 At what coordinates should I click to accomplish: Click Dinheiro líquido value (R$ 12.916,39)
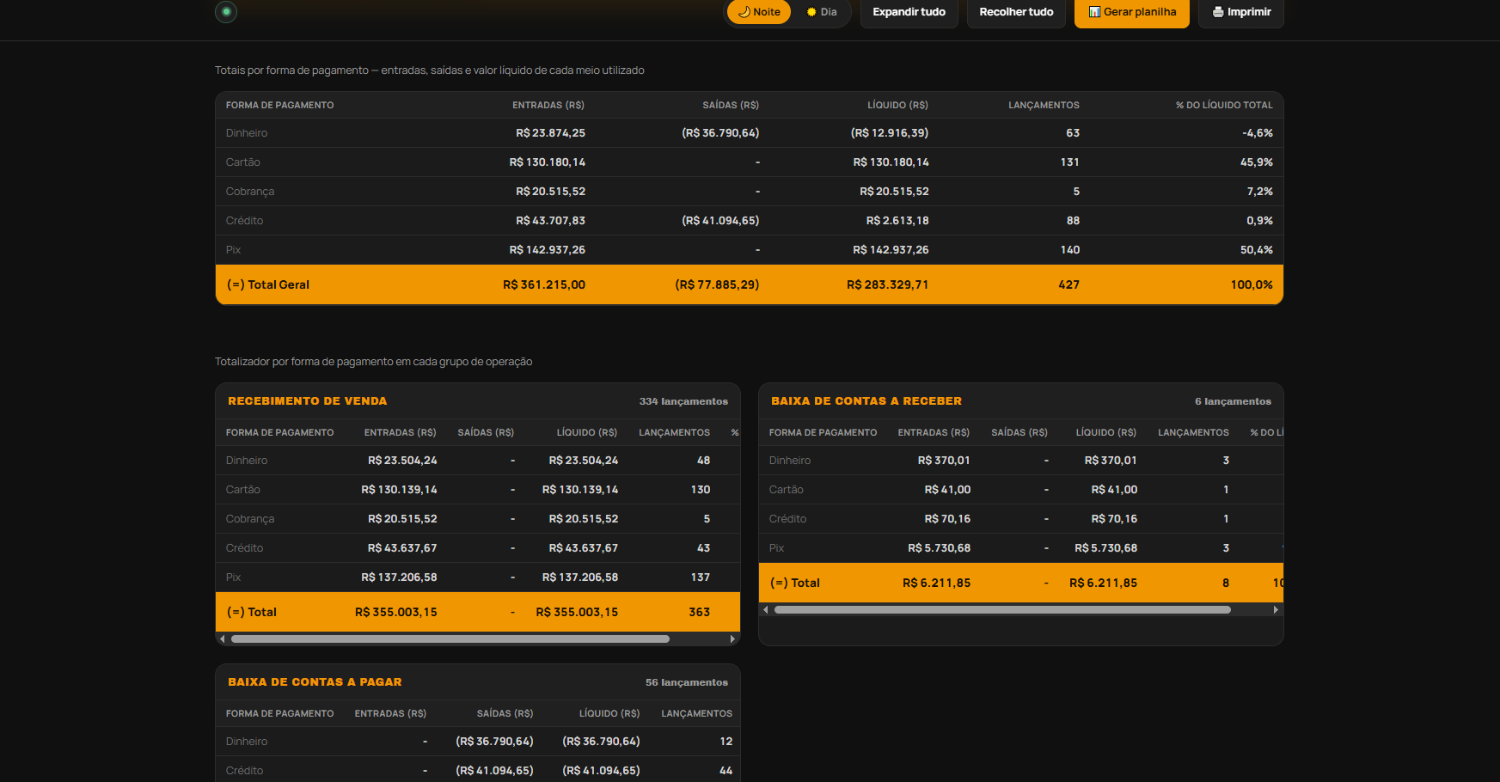coord(890,133)
